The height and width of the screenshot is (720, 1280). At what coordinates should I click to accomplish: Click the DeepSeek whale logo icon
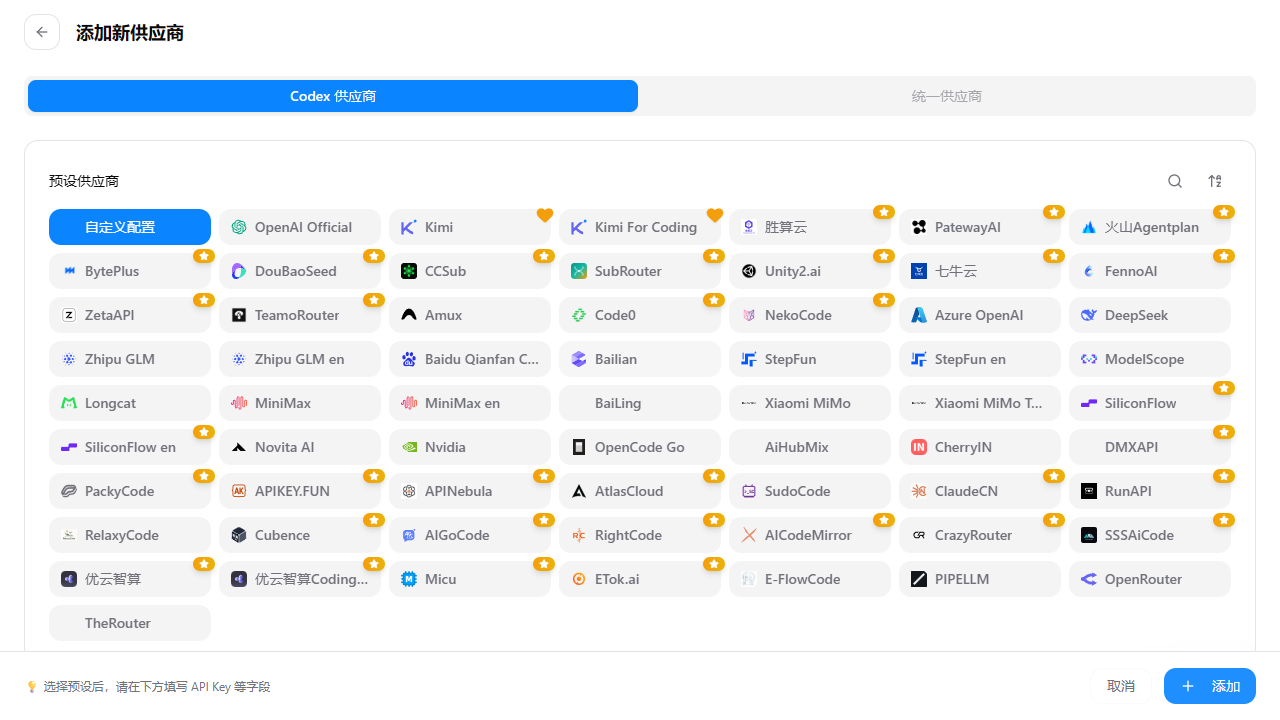point(1089,315)
